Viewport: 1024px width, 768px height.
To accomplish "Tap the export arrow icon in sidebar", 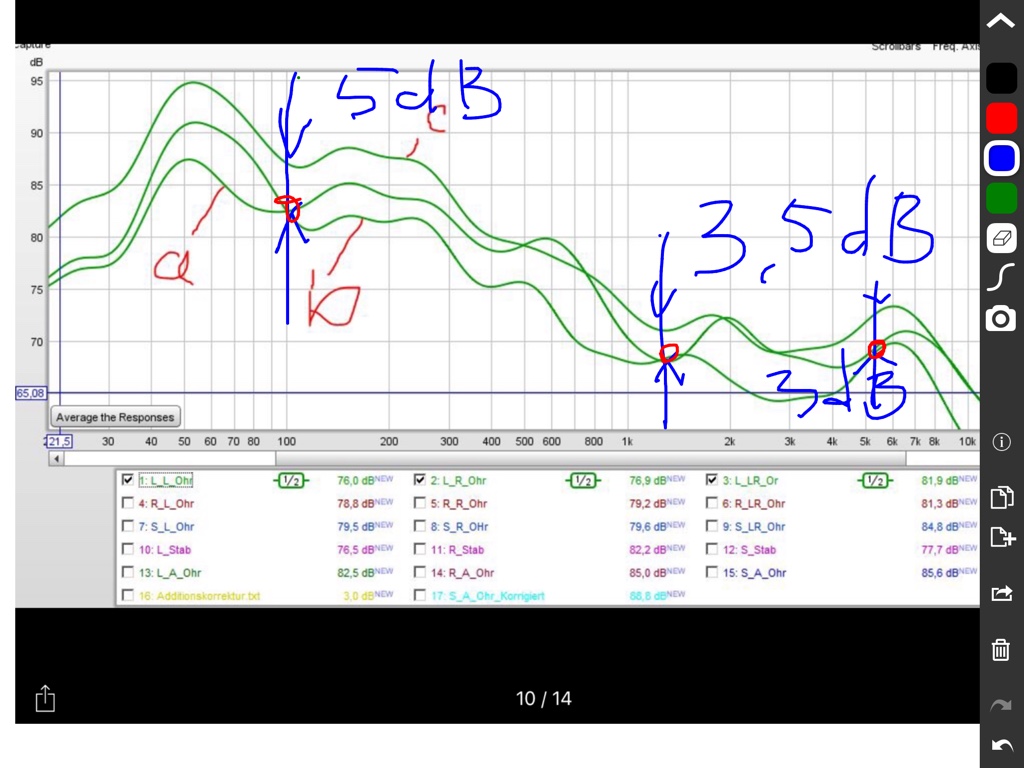I will [1001, 593].
